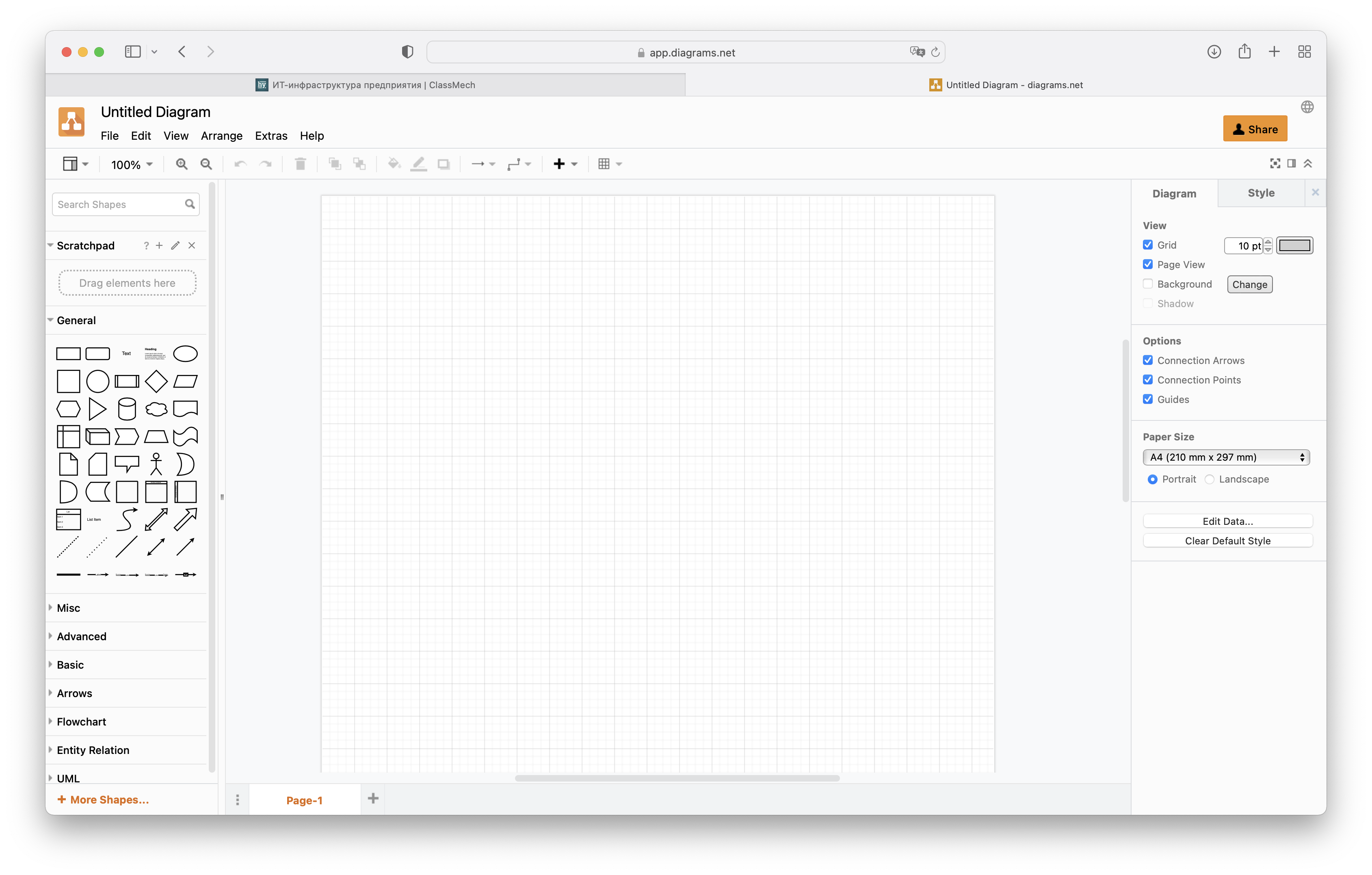The height and width of the screenshot is (875, 1372).
Task: Click the To Back icon
Action: (x=359, y=164)
